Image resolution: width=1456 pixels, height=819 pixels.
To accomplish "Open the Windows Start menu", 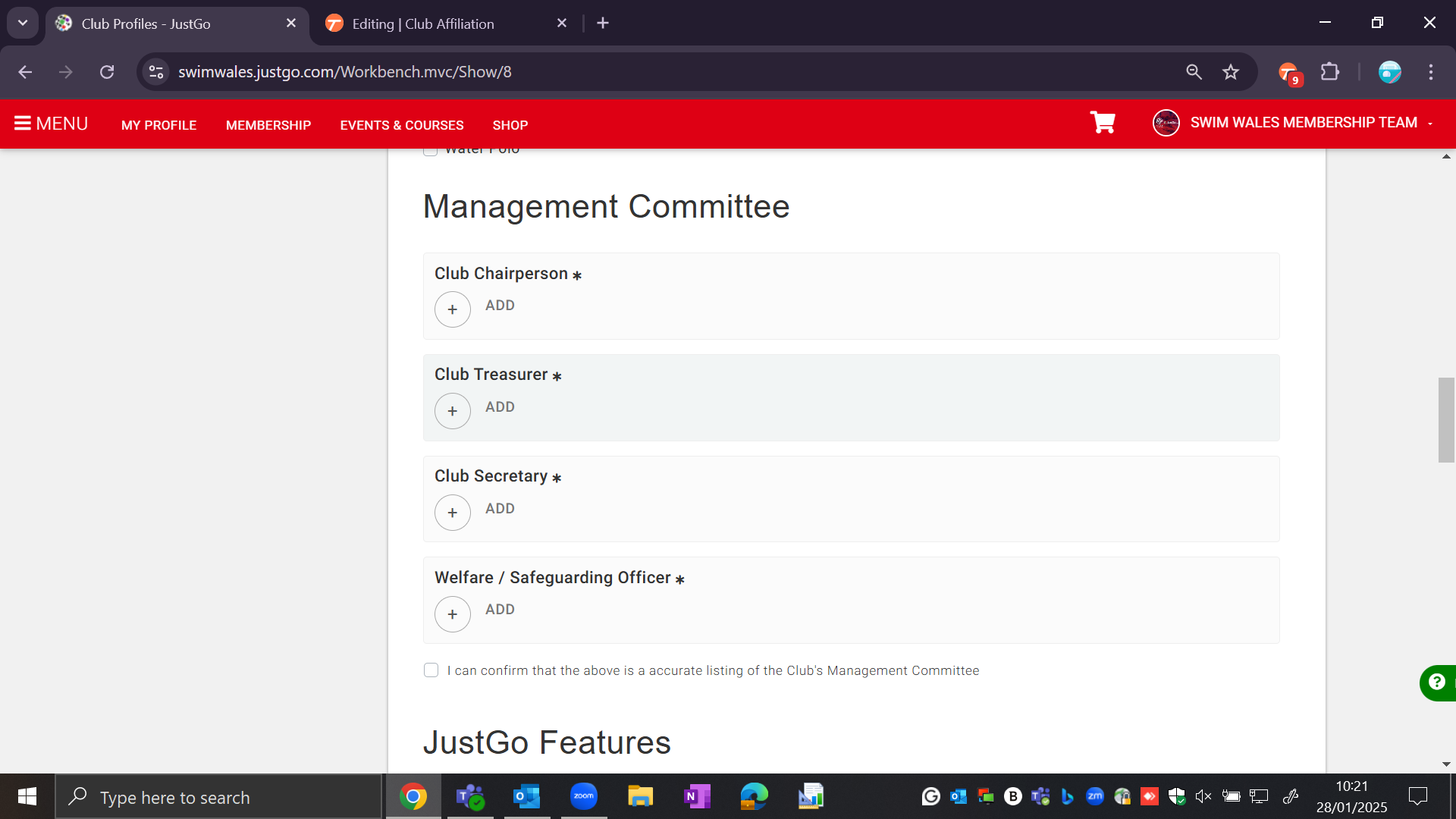I will tap(27, 796).
